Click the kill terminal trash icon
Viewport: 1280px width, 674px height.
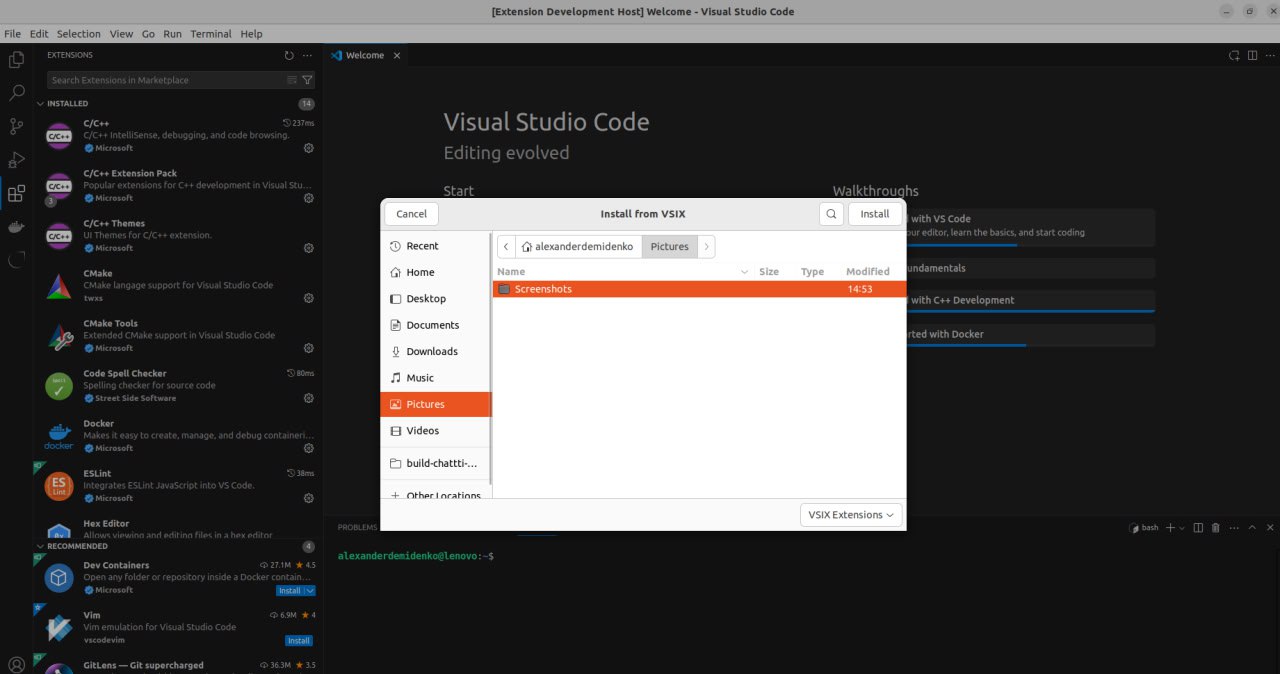point(1216,528)
